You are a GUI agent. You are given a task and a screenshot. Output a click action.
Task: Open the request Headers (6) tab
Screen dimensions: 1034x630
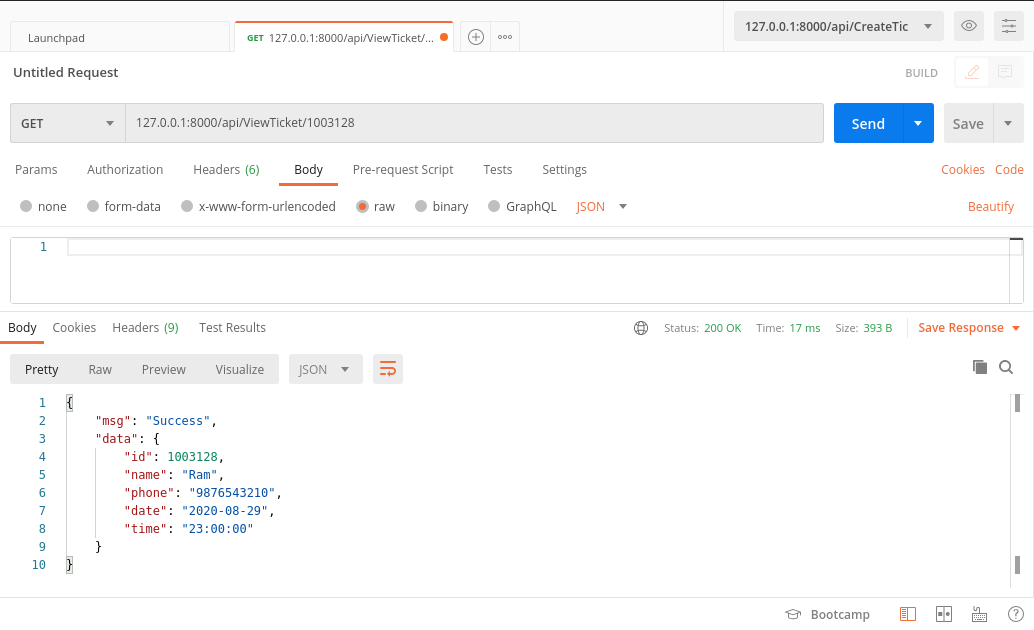(226, 170)
